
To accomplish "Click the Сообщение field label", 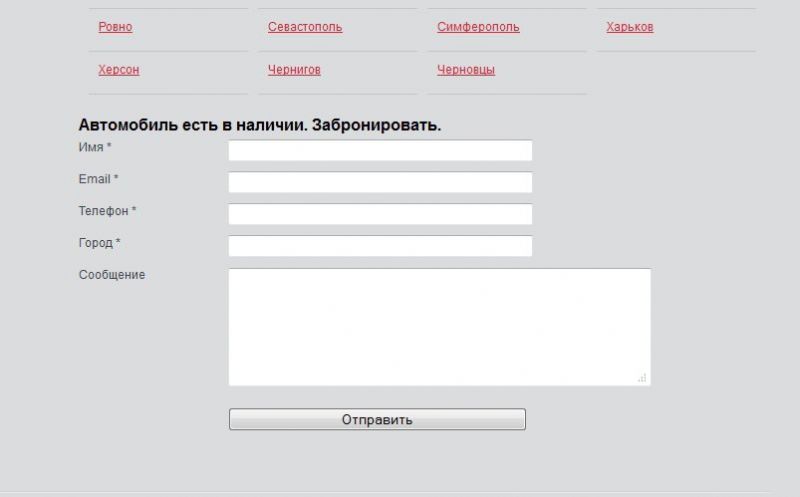I will click(x=112, y=275).
